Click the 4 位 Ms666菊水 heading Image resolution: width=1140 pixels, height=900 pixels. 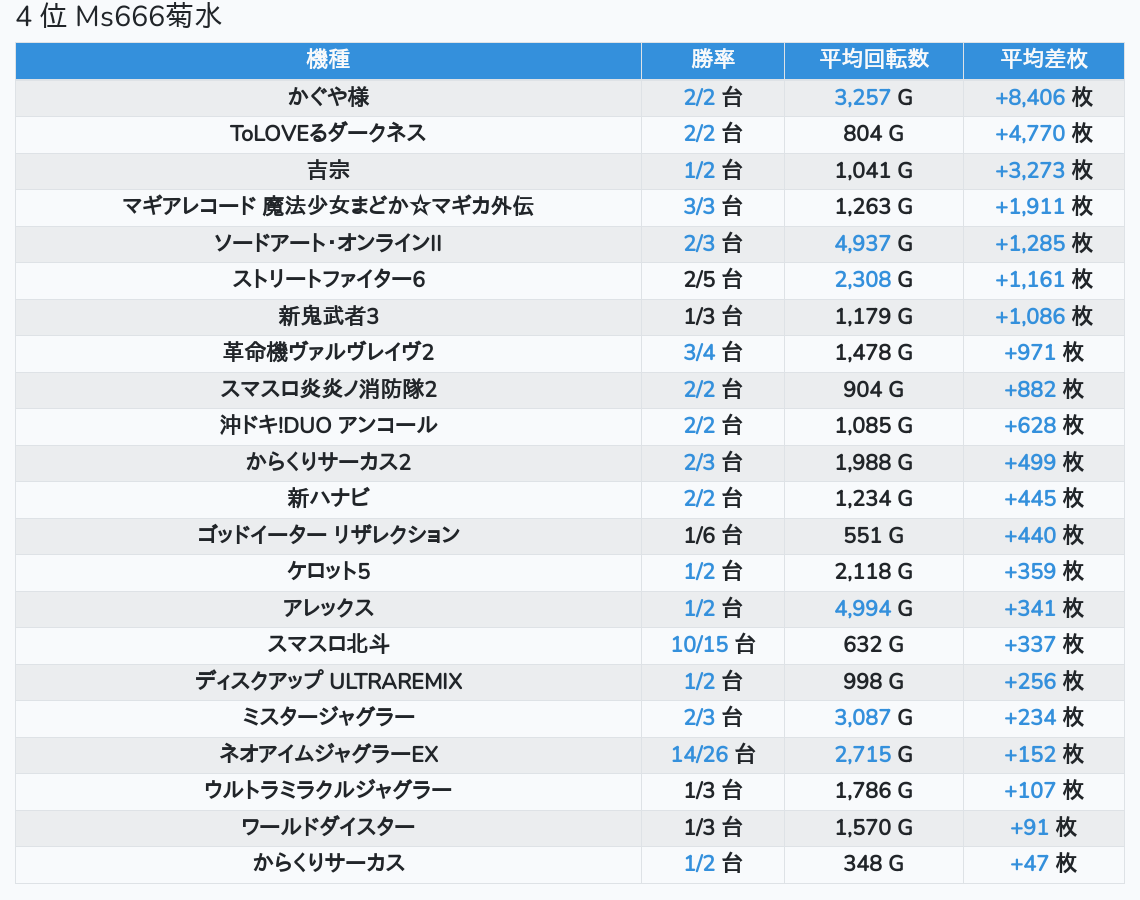pyautogui.click(x=119, y=16)
